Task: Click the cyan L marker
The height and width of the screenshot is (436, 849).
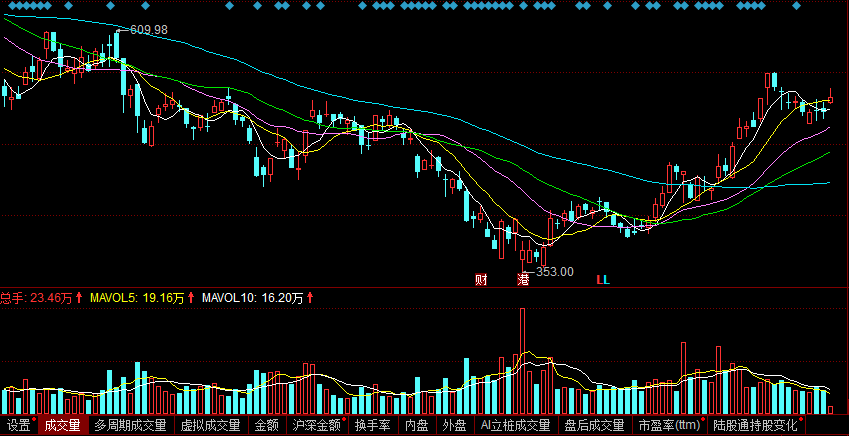Action: [x=606, y=280]
